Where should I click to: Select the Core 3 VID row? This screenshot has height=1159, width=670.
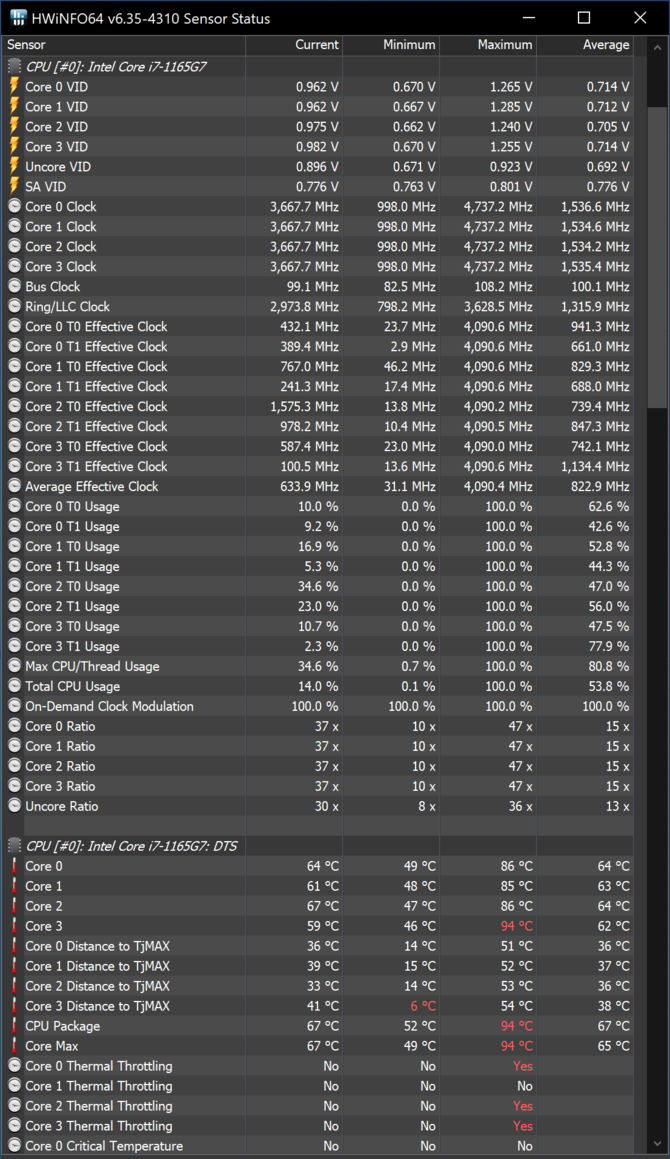tap(318, 146)
